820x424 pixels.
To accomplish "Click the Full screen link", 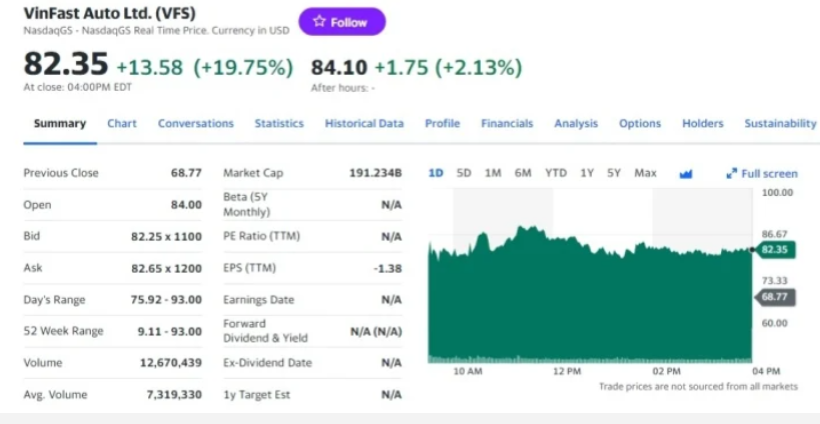I will click(x=768, y=173).
